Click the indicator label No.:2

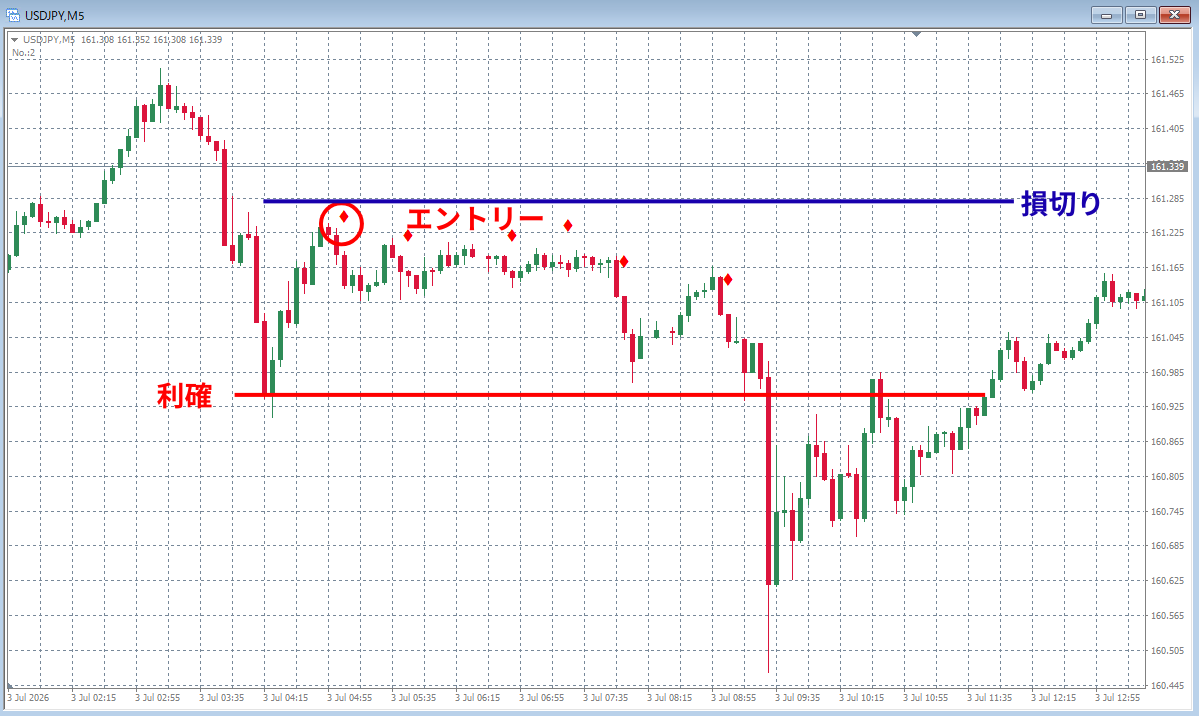(24, 53)
